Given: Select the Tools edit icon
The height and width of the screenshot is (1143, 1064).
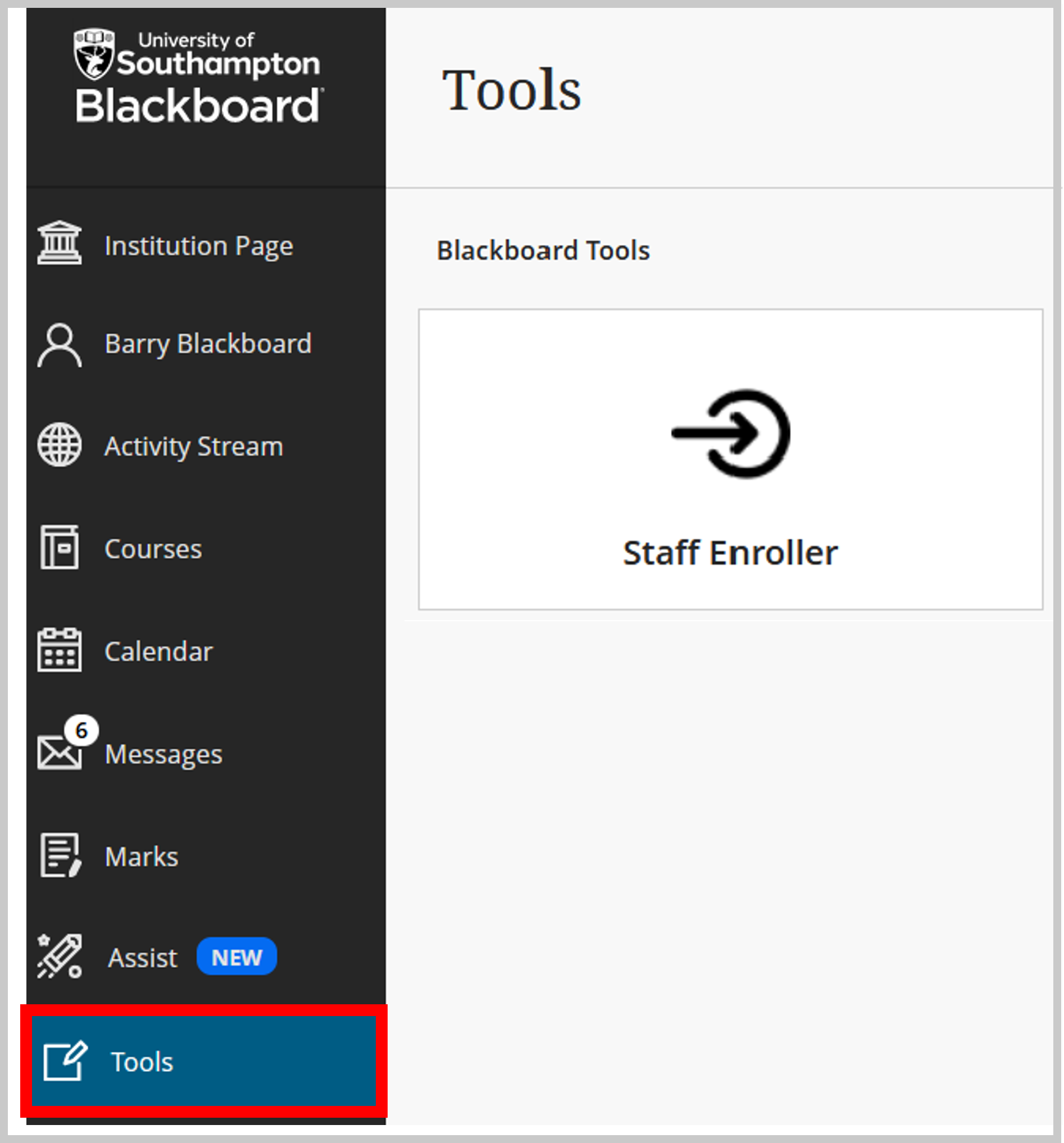Looking at the screenshot, I should pyautogui.click(x=65, y=1061).
